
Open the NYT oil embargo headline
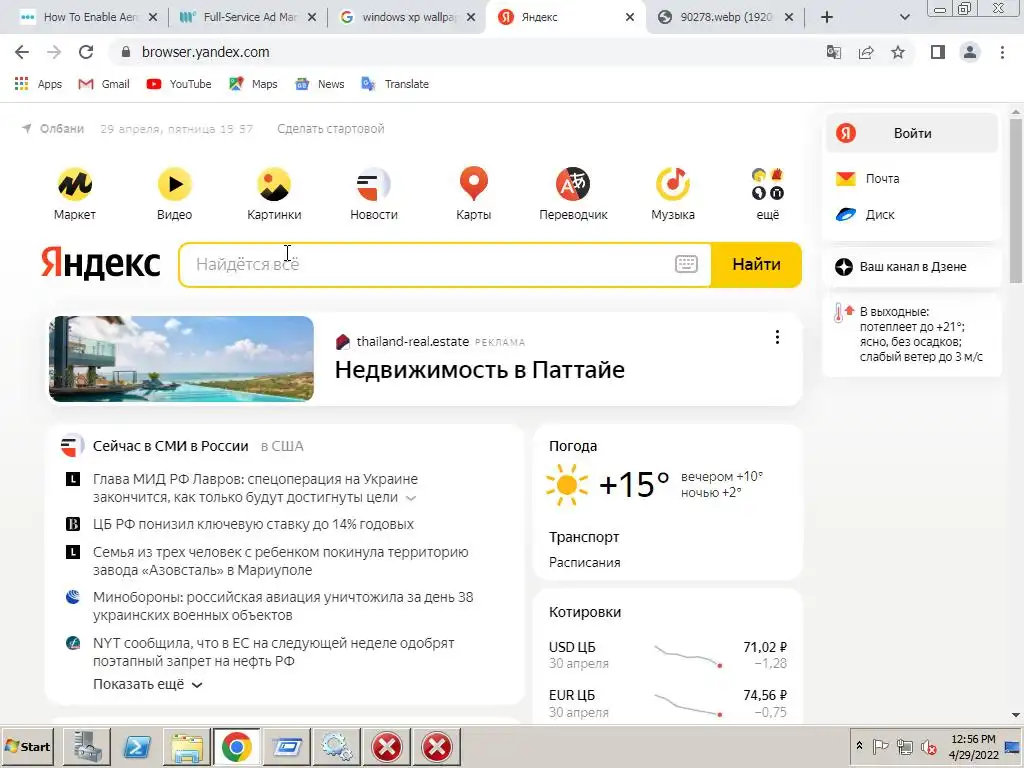coord(274,652)
